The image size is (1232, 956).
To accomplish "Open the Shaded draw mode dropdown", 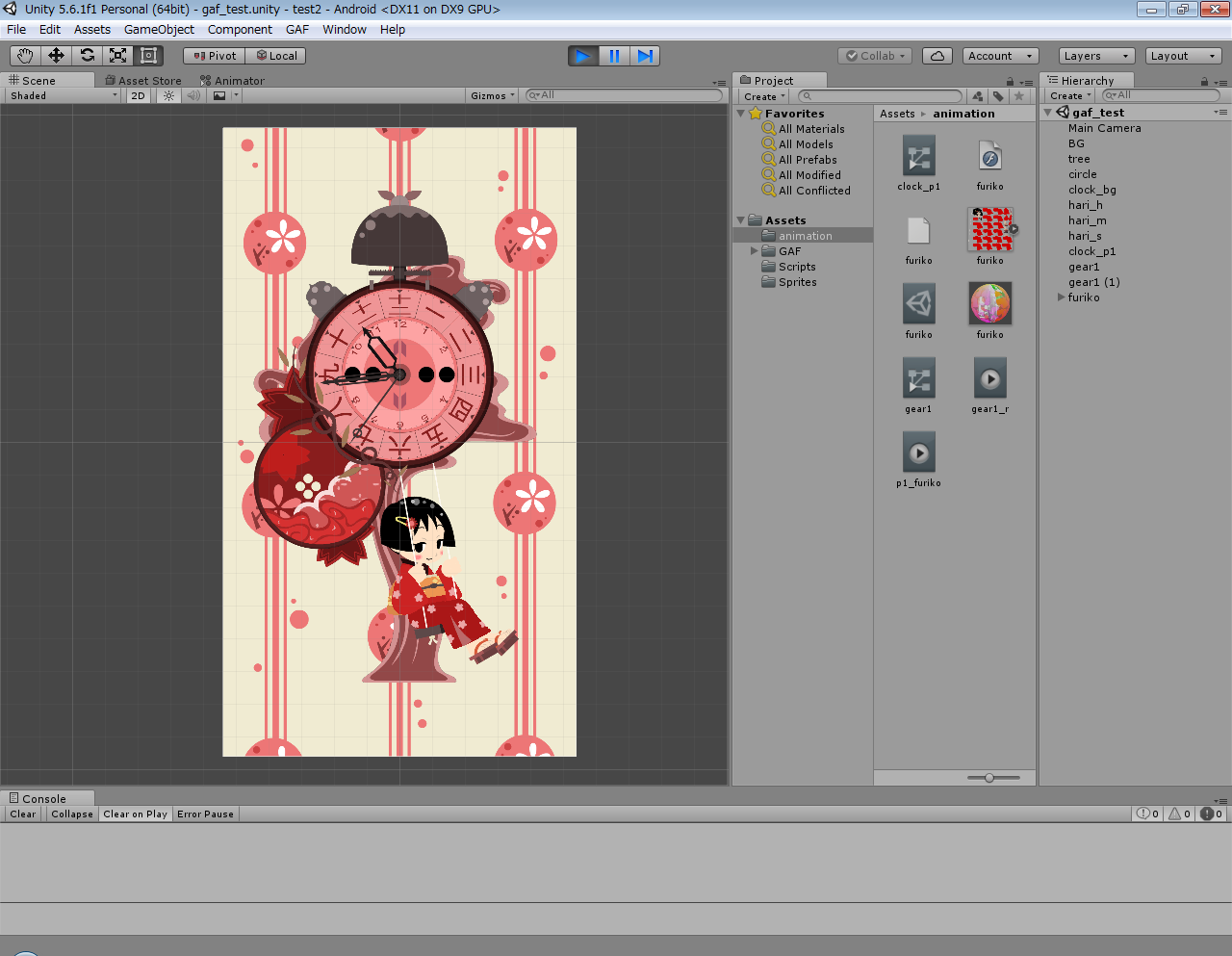I will [64, 95].
